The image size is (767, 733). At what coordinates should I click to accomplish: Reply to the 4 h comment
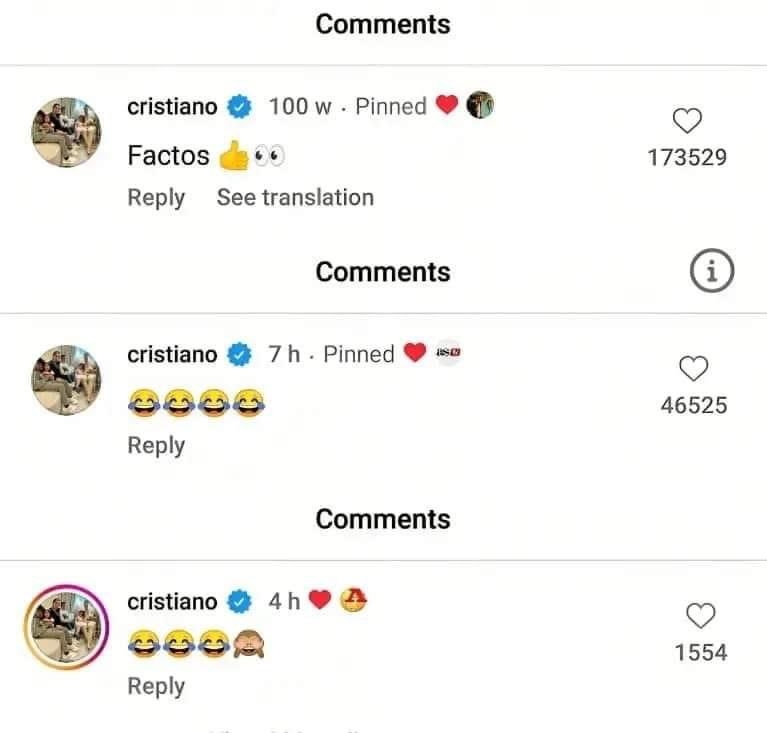[x=156, y=686]
